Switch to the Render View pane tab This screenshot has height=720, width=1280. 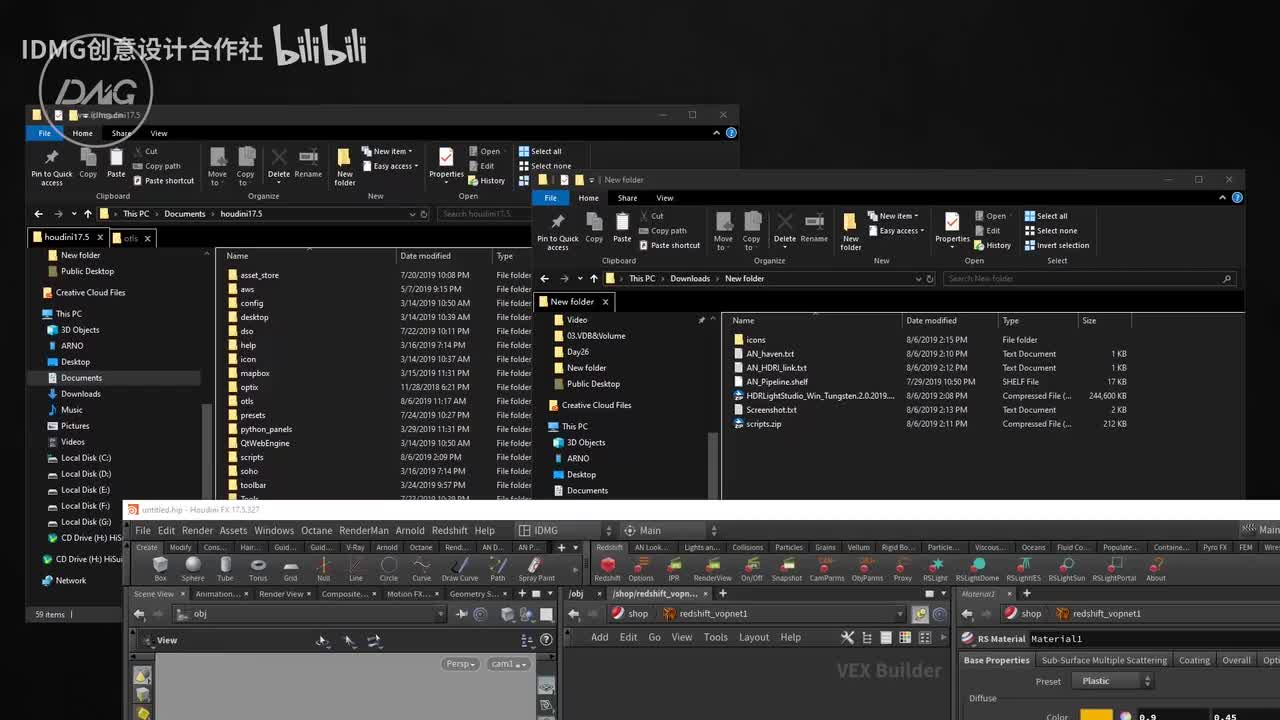pos(281,594)
